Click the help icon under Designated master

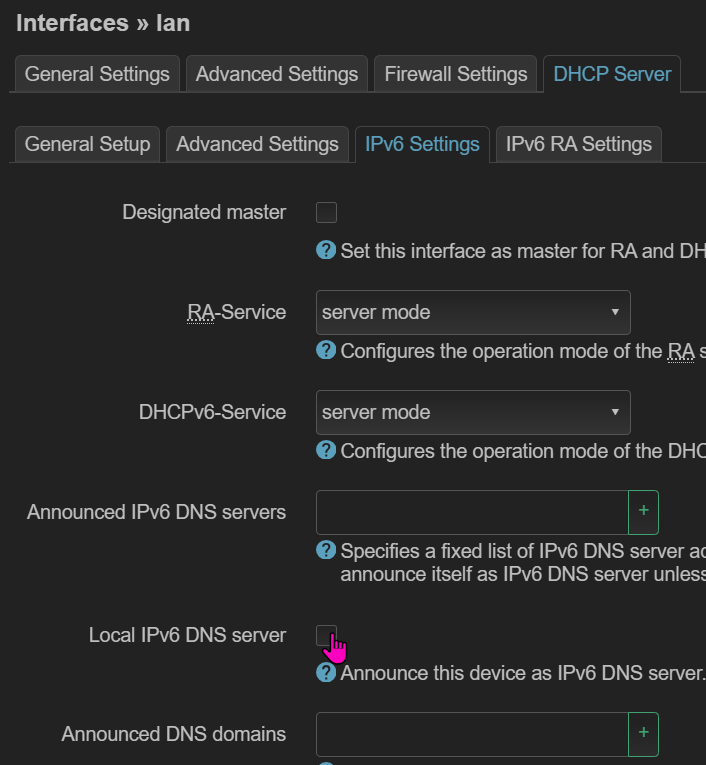click(x=326, y=250)
